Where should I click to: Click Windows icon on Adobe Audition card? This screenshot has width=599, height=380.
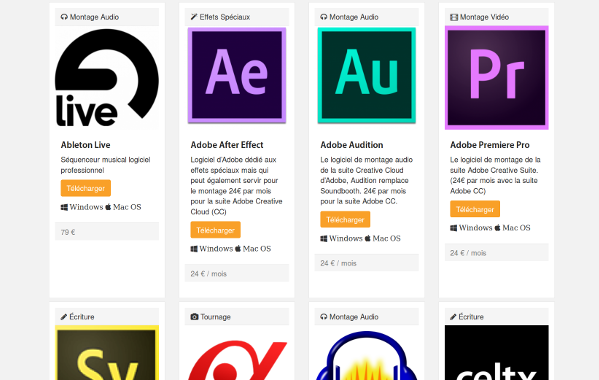pyautogui.click(x=324, y=239)
